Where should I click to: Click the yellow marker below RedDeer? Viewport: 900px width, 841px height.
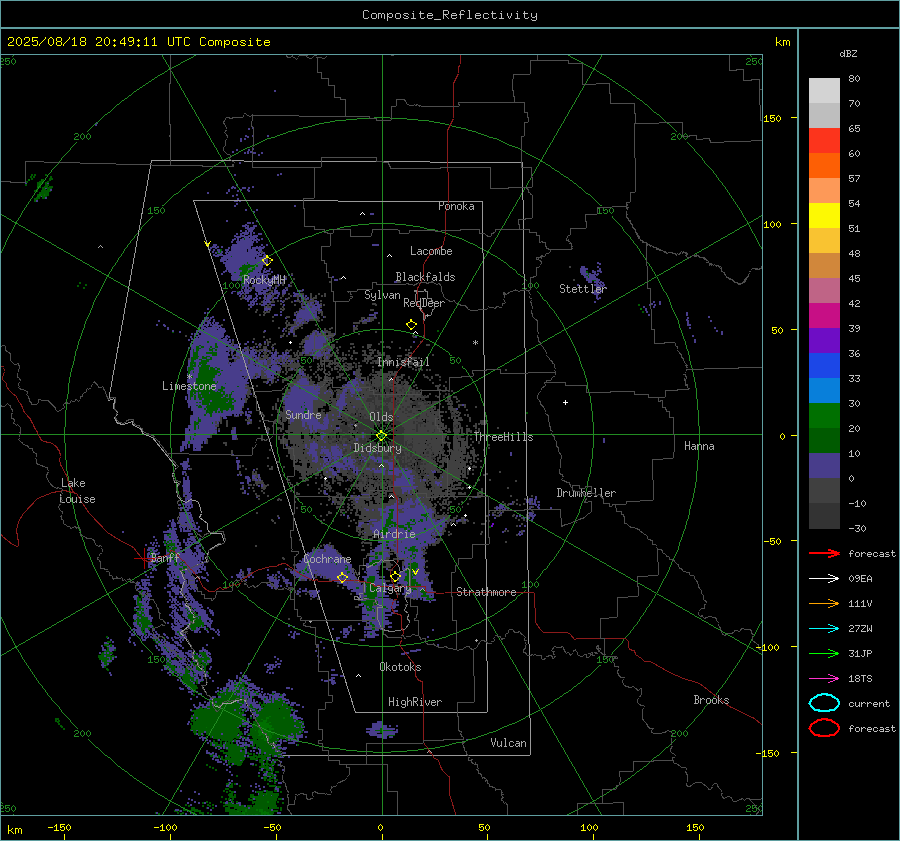click(411, 325)
